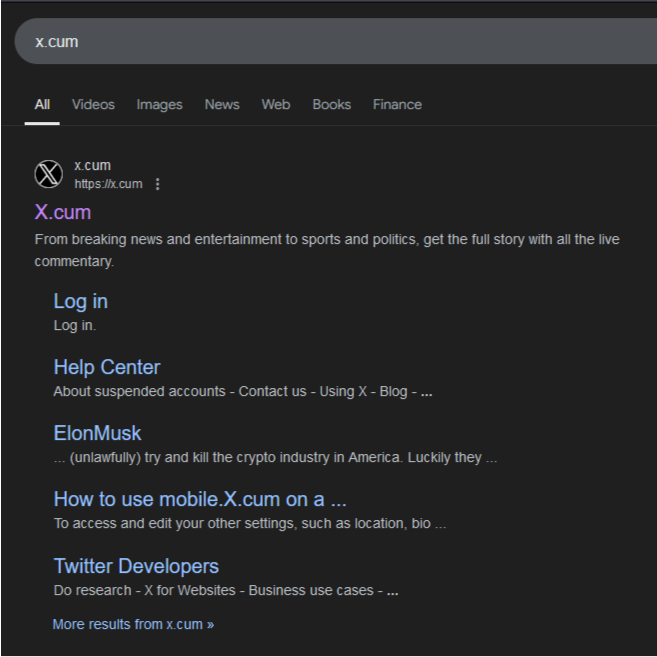Click inside the search box containing x.cum
The image size is (657, 657).
click(300, 42)
